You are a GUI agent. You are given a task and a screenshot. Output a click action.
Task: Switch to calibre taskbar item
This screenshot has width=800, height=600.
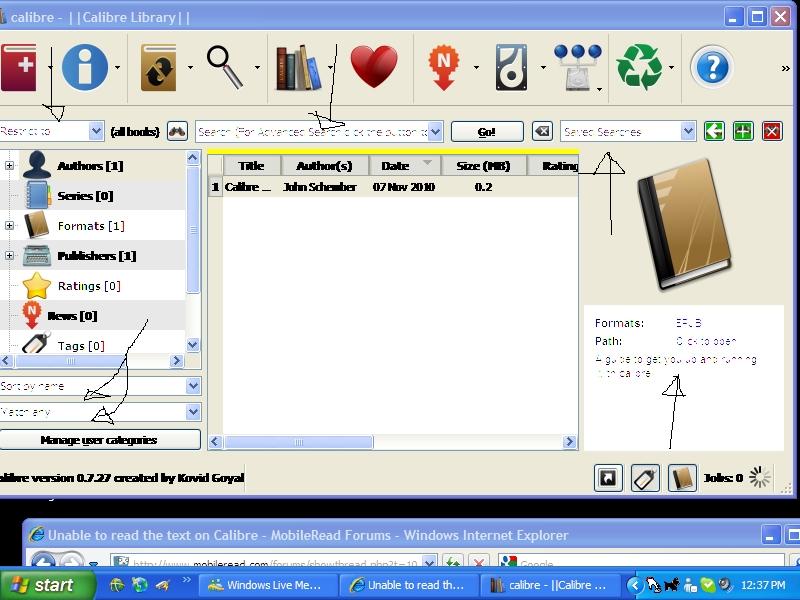(550, 585)
